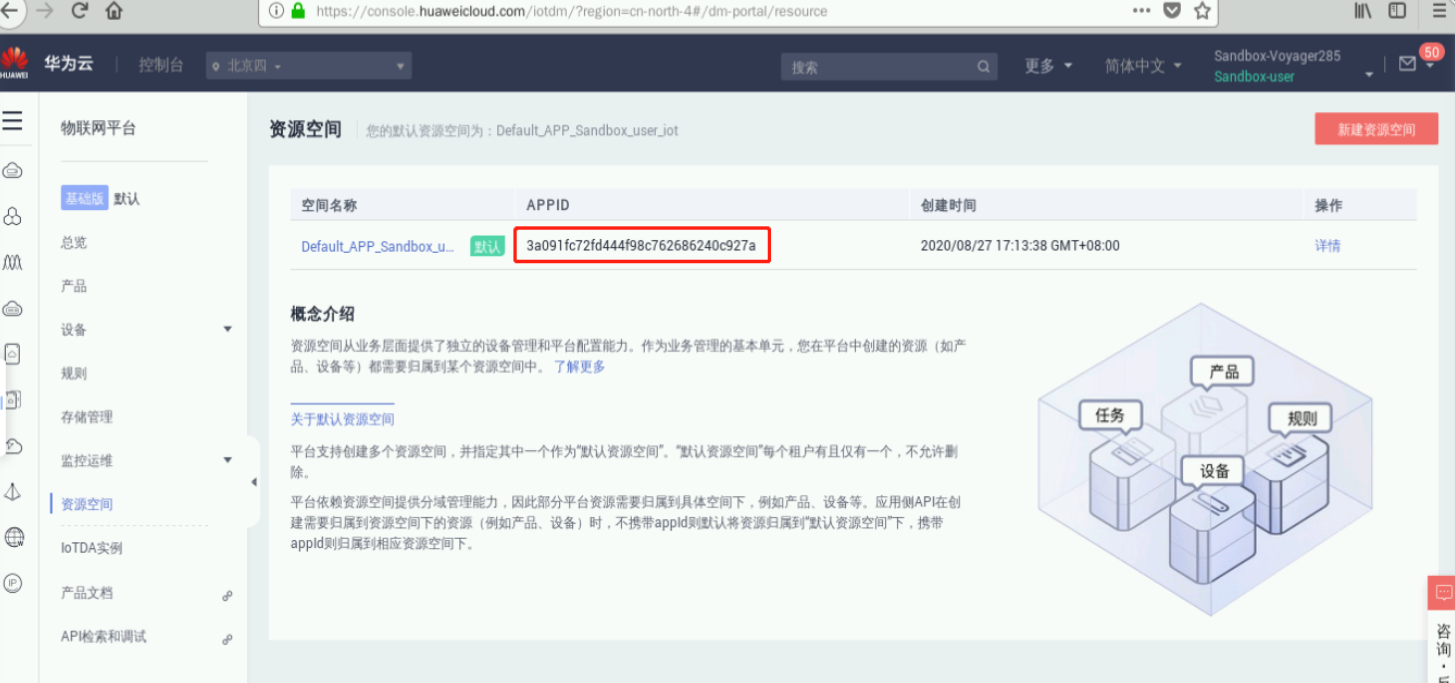Click the 华为云 brand text
1455x683 pixels.
point(69,64)
